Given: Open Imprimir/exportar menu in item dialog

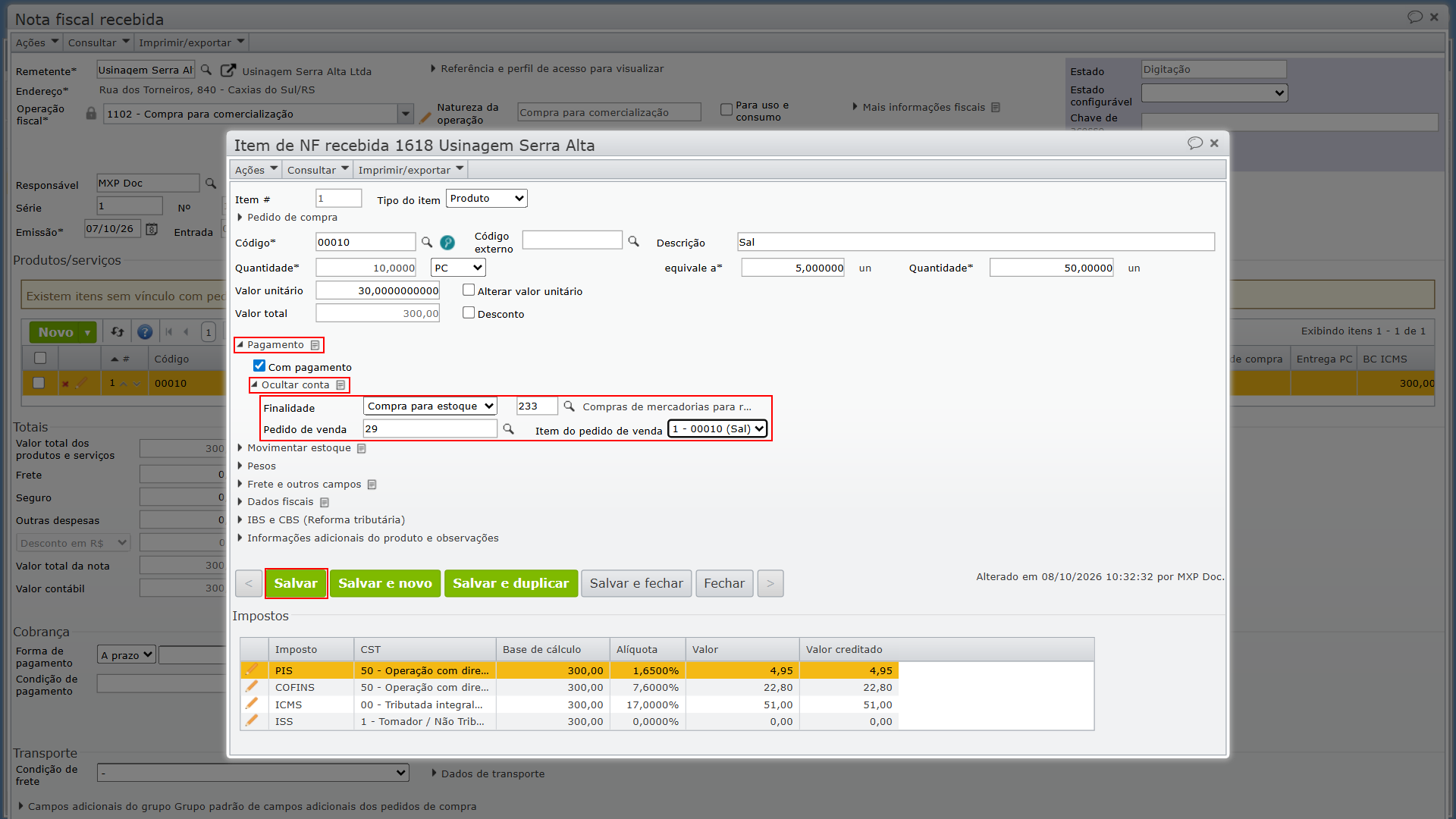Looking at the screenshot, I should pyautogui.click(x=410, y=170).
